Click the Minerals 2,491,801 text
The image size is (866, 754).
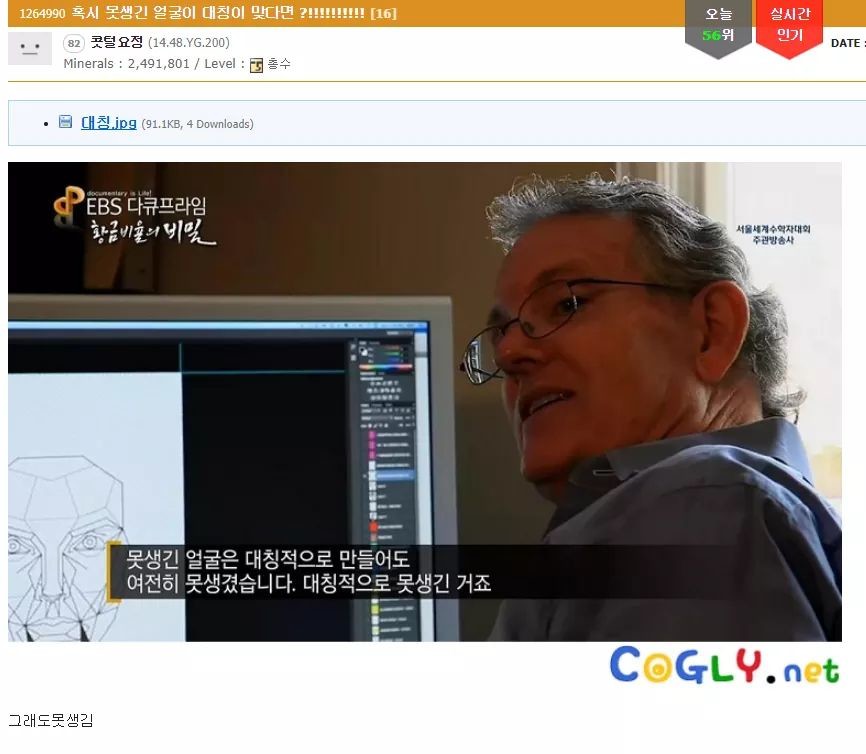click(126, 64)
